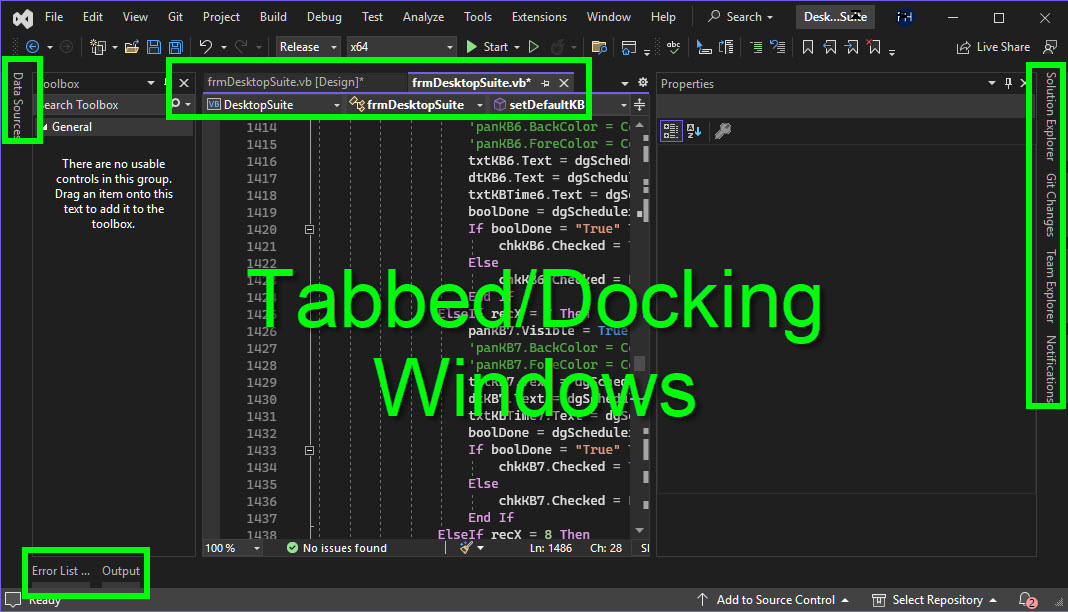Open the File menu
The width and height of the screenshot is (1068, 612).
click(54, 17)
